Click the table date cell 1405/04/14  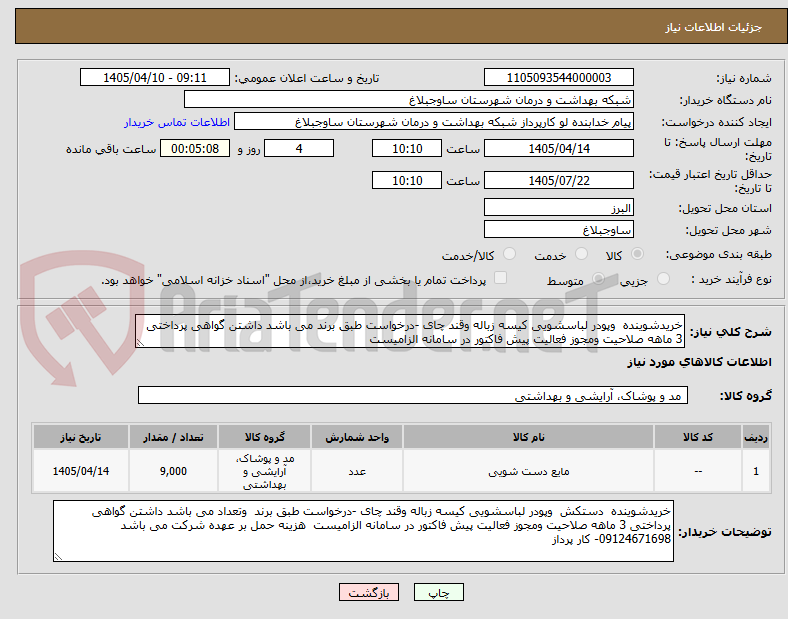coord(81,471)
